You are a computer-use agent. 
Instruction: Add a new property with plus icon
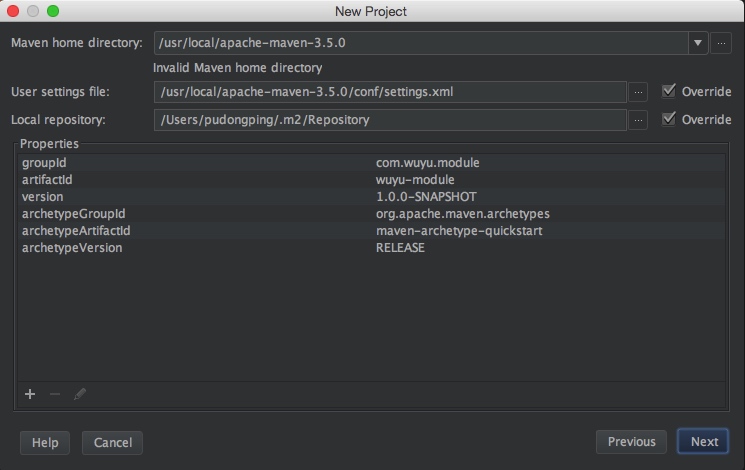(30, 394)
